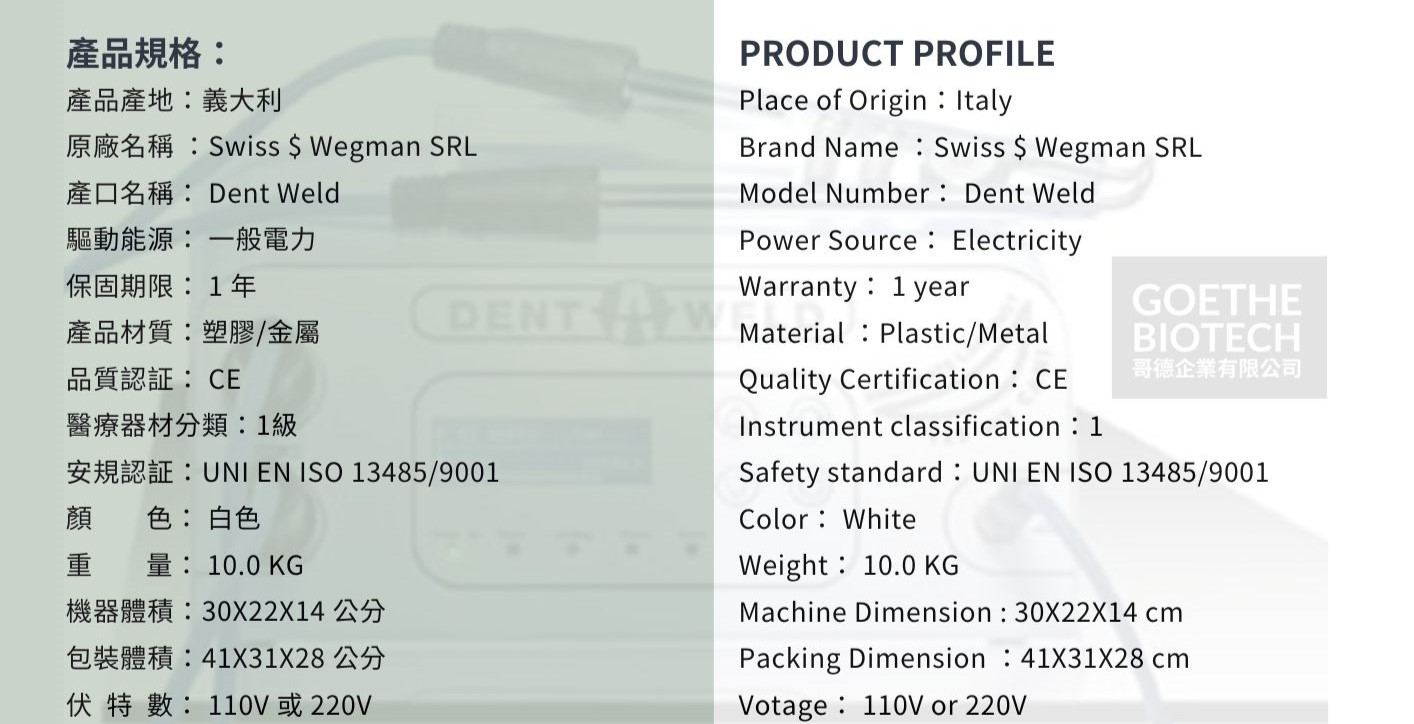Click the GOETHE BIOTECH watermark logo

[1219, 328]
